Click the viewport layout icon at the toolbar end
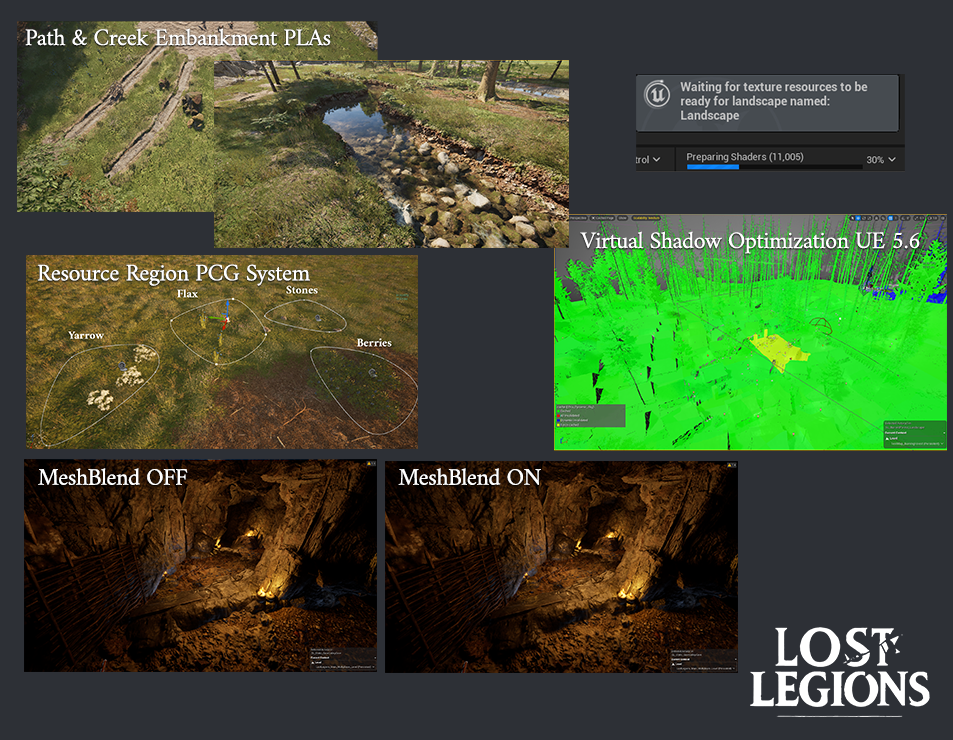 943,218
